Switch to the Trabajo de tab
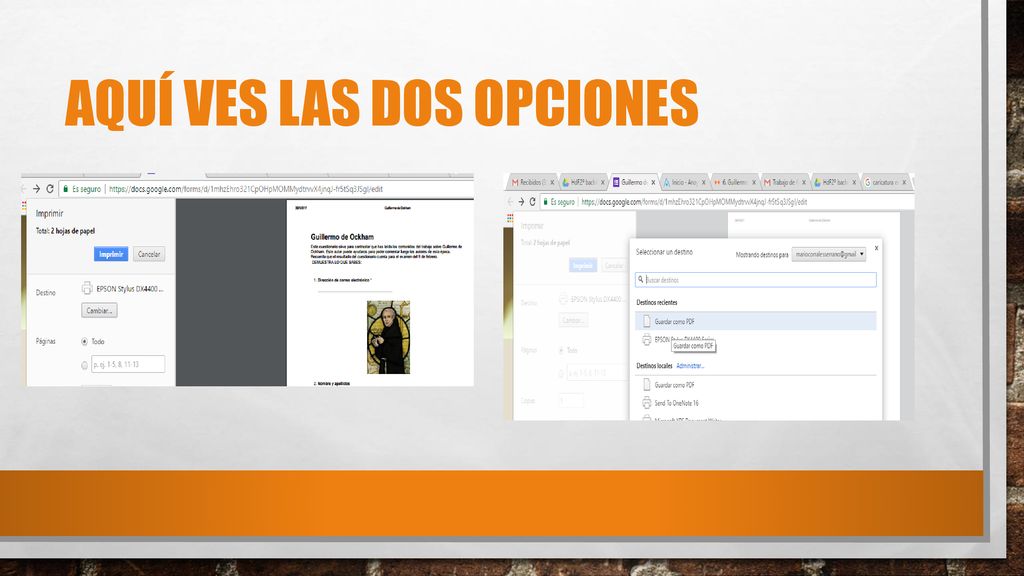 click(x=784, y=182)
